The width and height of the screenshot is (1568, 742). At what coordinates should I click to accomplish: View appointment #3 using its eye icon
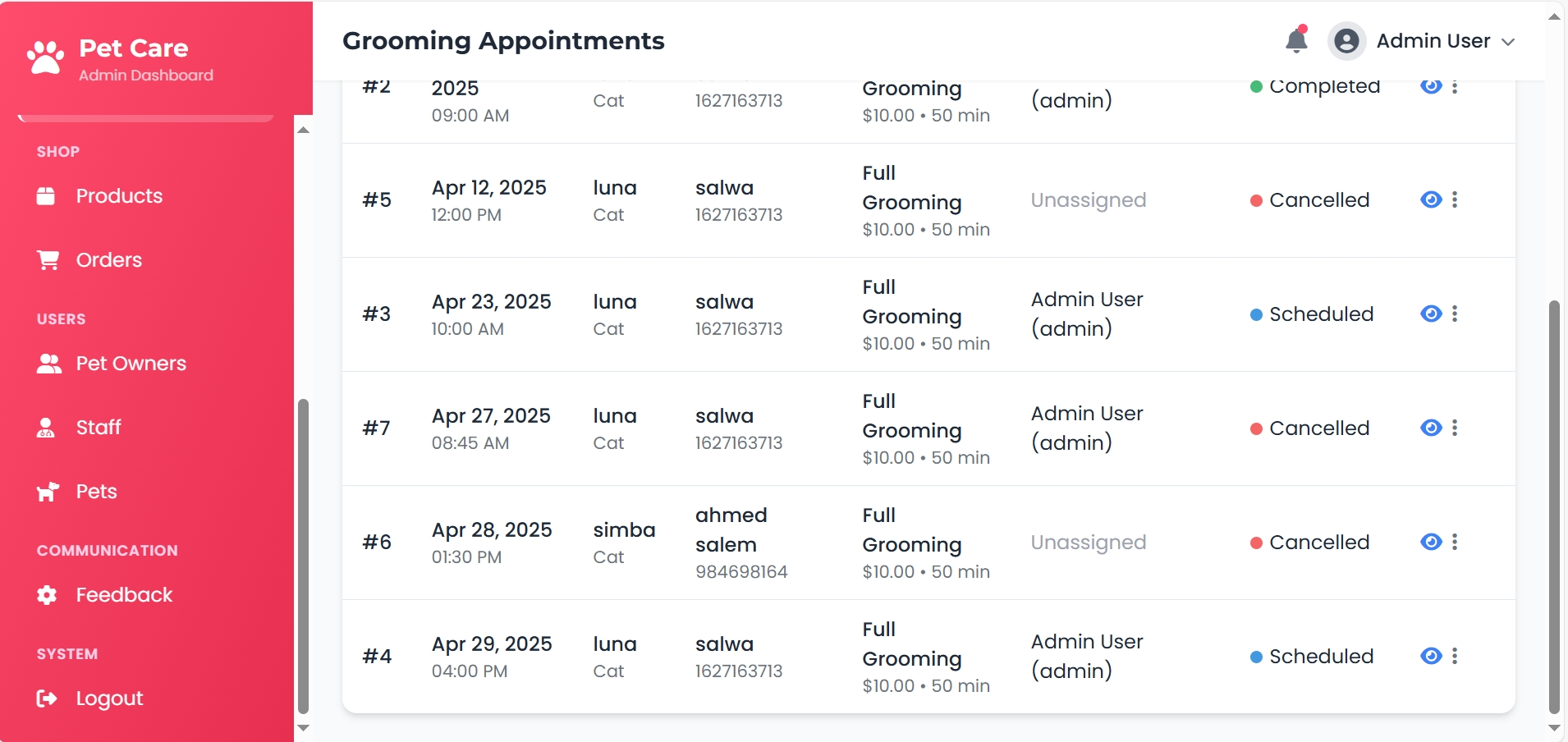coord(1431,314)
